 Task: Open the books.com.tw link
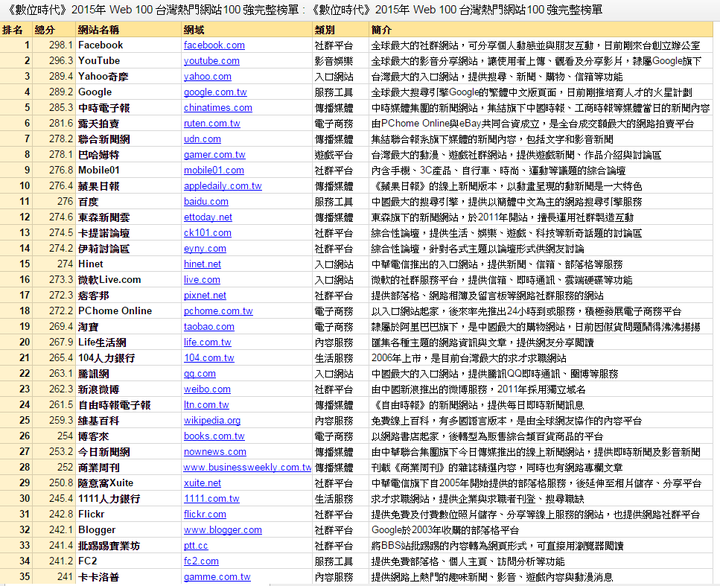(x=214, y=436)
